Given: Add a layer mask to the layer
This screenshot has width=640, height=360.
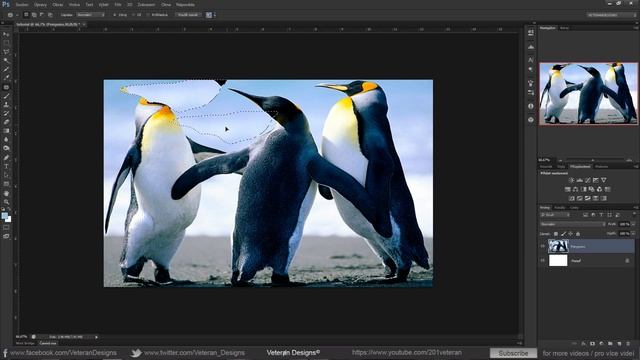Looking at the screenshot, I should pos(592,344).
